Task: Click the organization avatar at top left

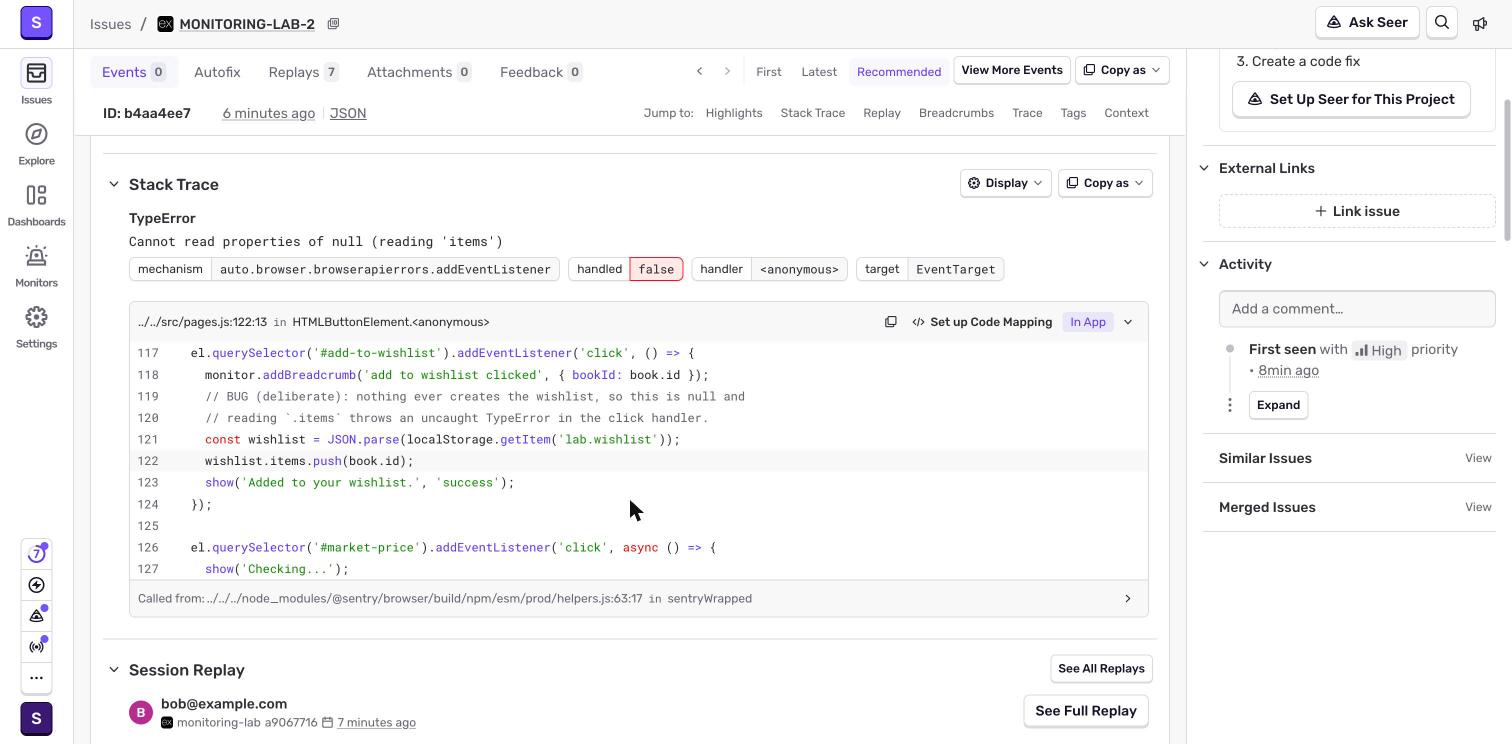Action: tap(36, 22)
